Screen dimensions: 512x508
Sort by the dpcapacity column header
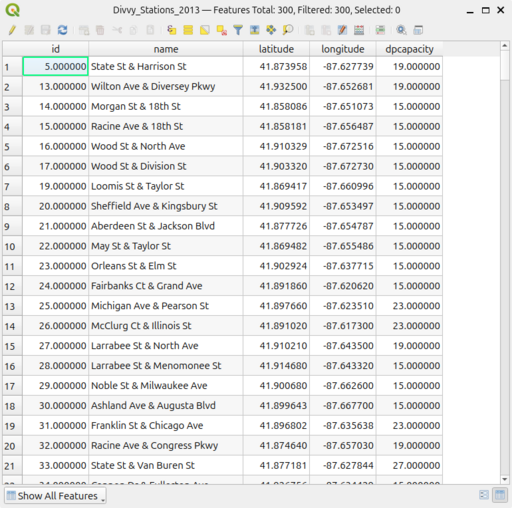(409, 49)
